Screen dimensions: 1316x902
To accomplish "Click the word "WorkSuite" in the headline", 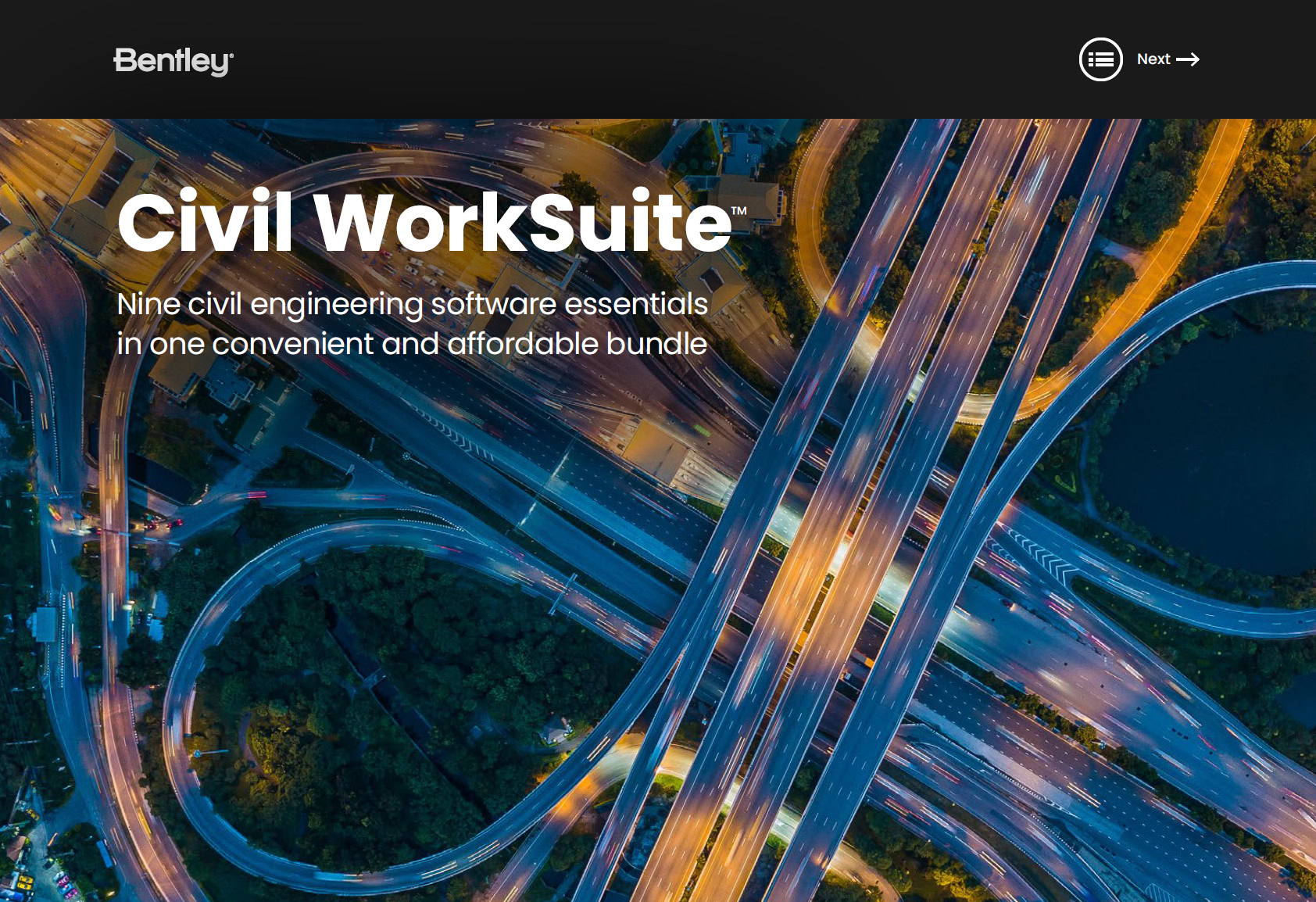I will click(x=522, y=223).
